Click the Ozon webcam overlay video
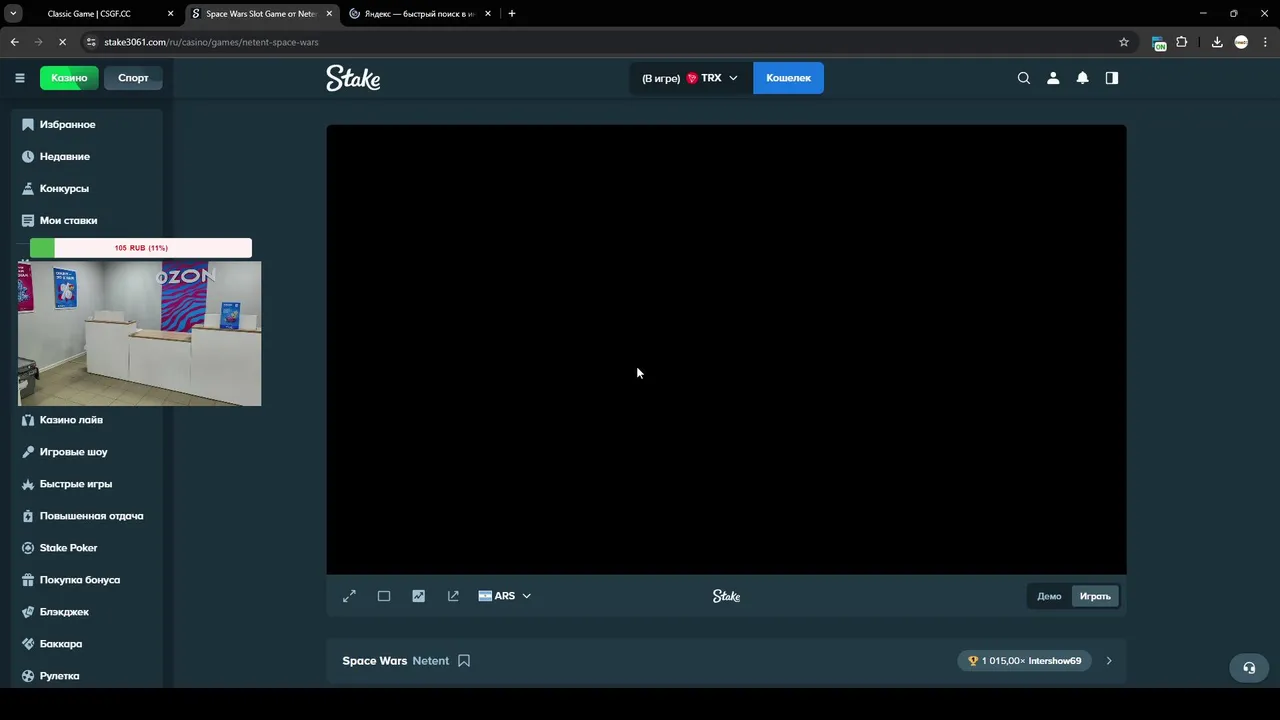Viewport: 1280px width, 720px height. pos(139,334)
